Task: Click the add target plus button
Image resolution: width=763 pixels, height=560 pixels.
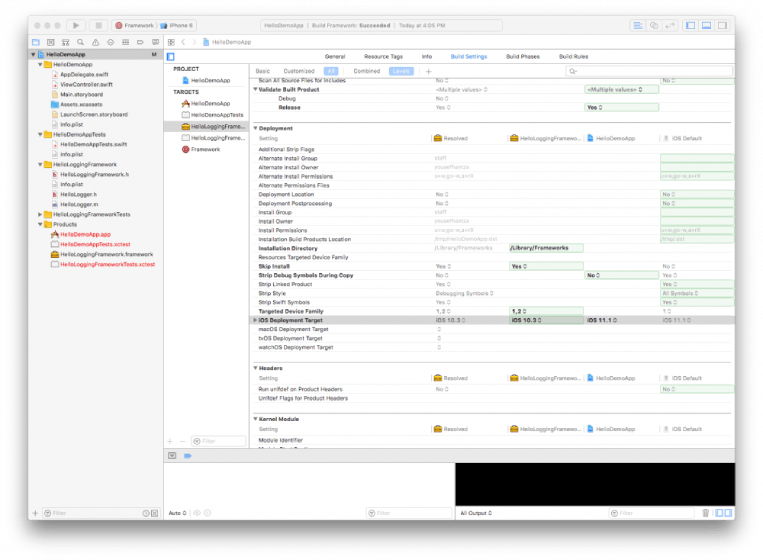Action: [170, 441]
